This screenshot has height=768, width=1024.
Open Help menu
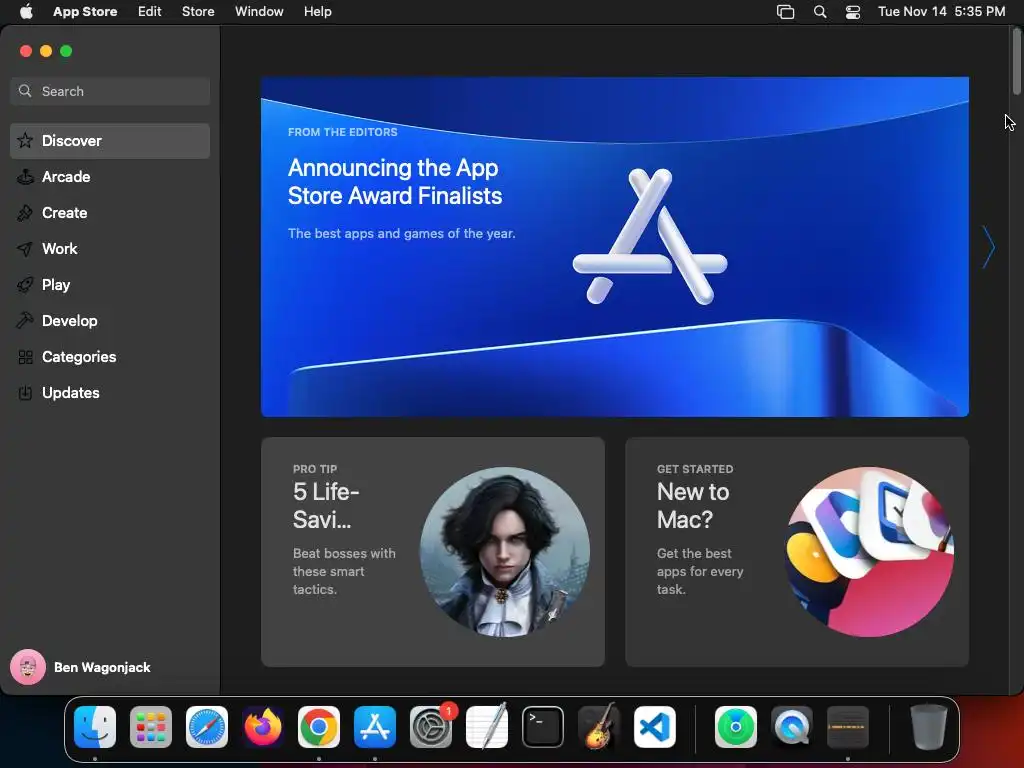click(x=317, y=12)
